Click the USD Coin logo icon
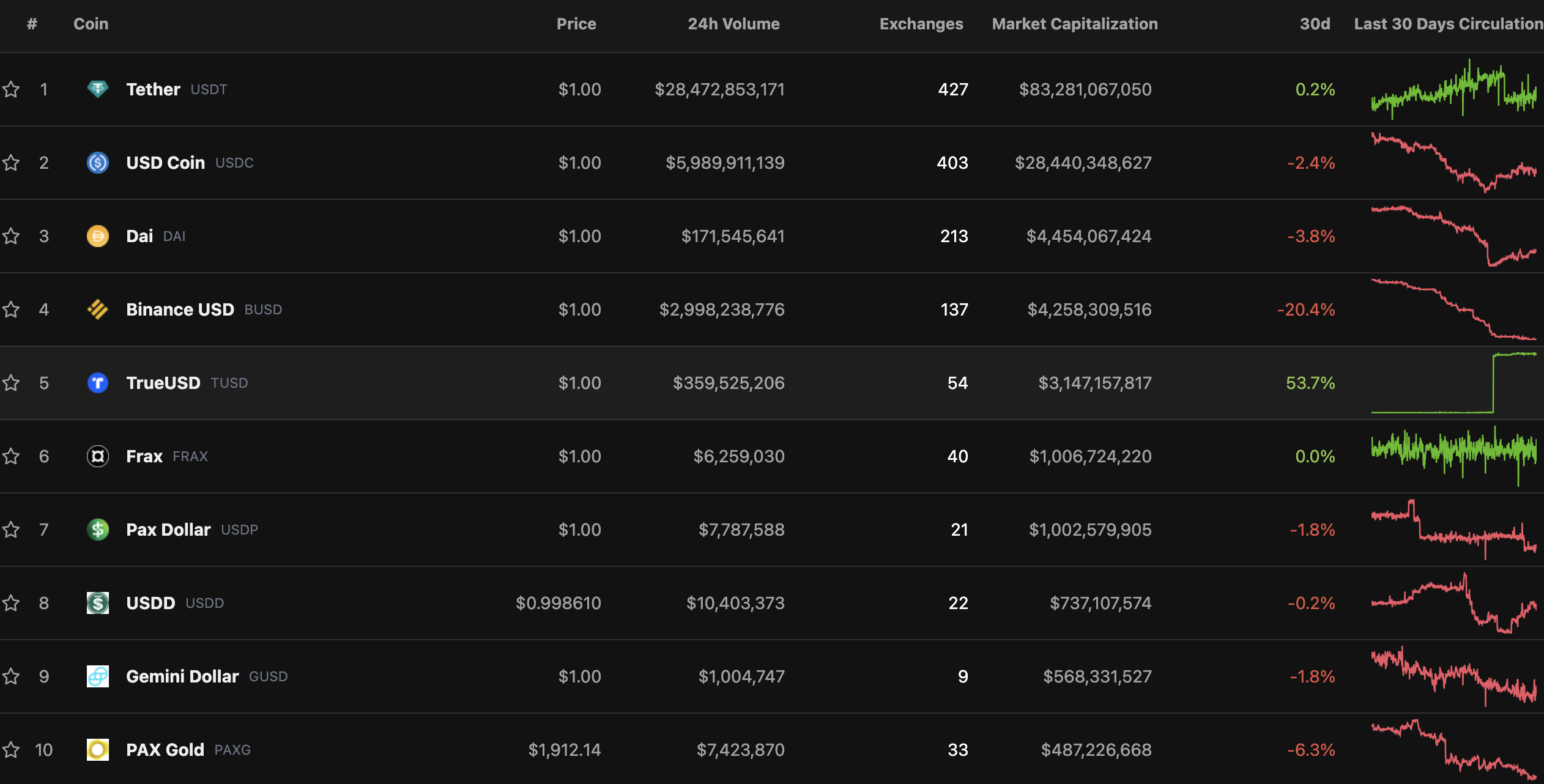The image size is (1544, 784). pos(98,163)
